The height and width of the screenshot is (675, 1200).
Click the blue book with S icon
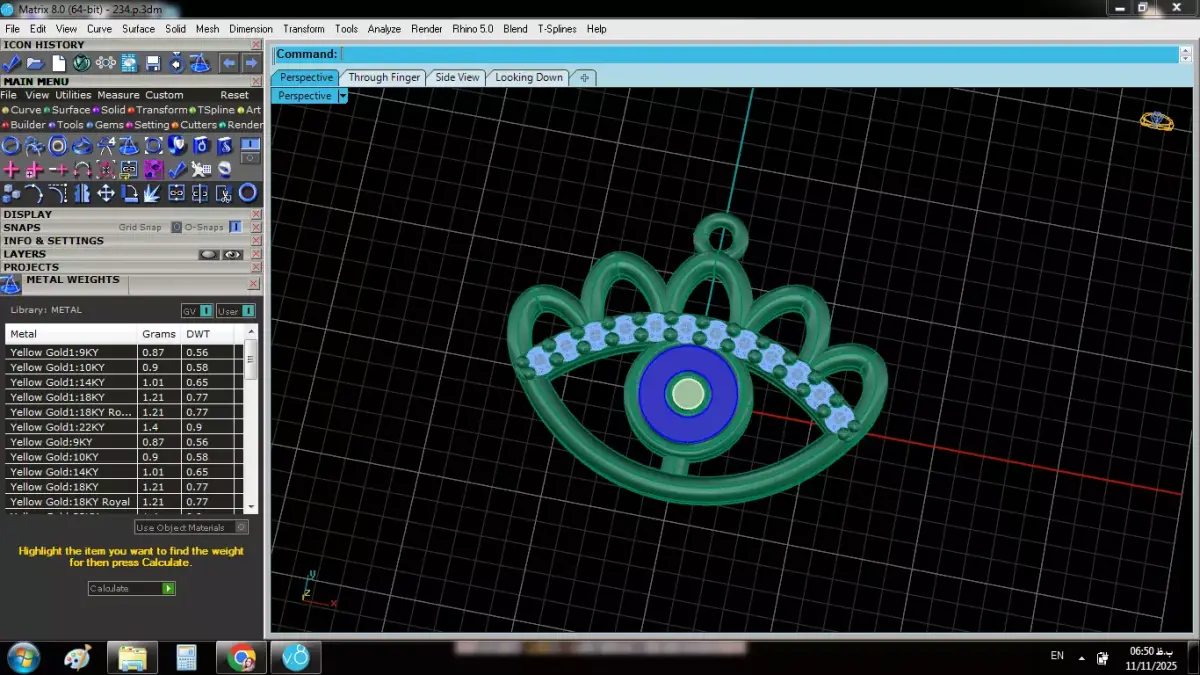(224, 145)
